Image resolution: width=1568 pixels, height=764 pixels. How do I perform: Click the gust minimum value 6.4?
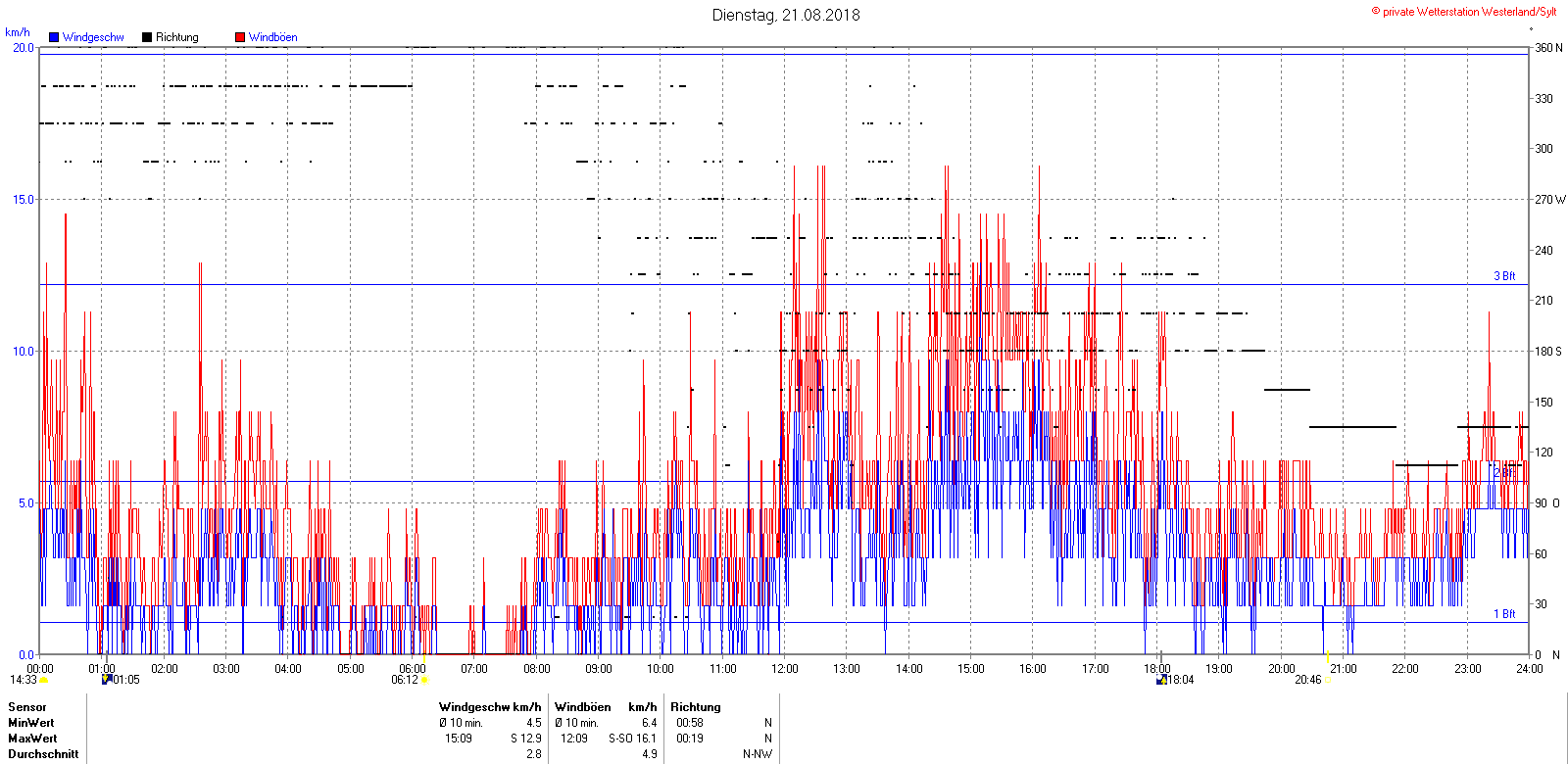[x=650, y=723]
